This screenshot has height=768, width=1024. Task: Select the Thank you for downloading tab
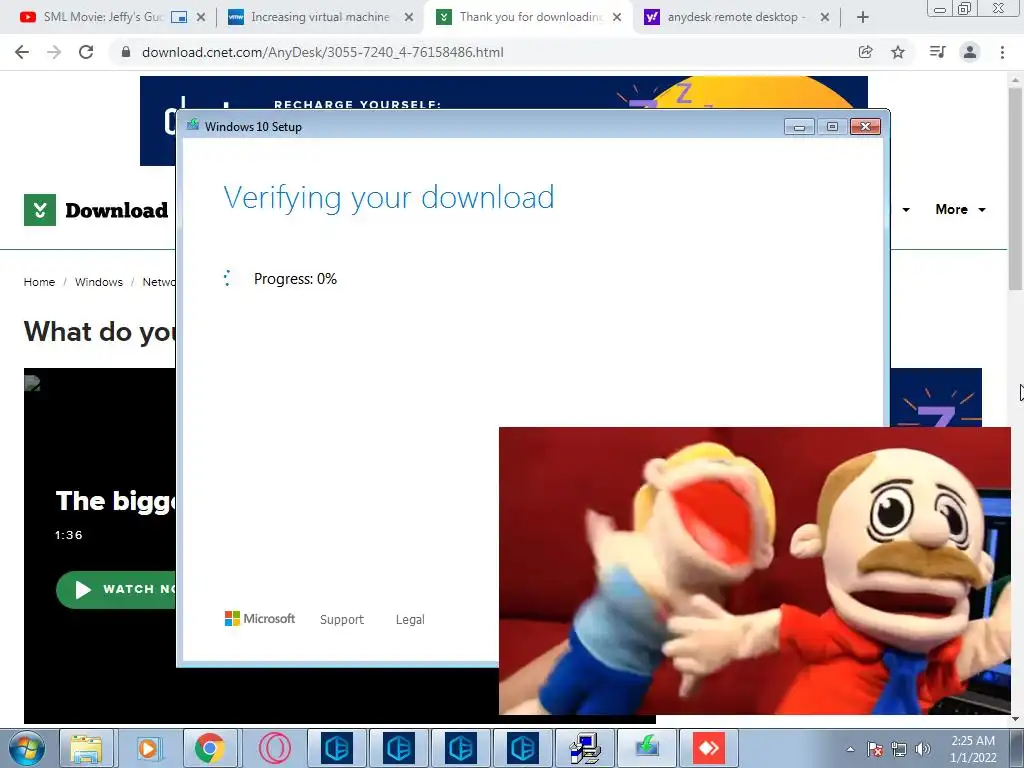(528, 18)
